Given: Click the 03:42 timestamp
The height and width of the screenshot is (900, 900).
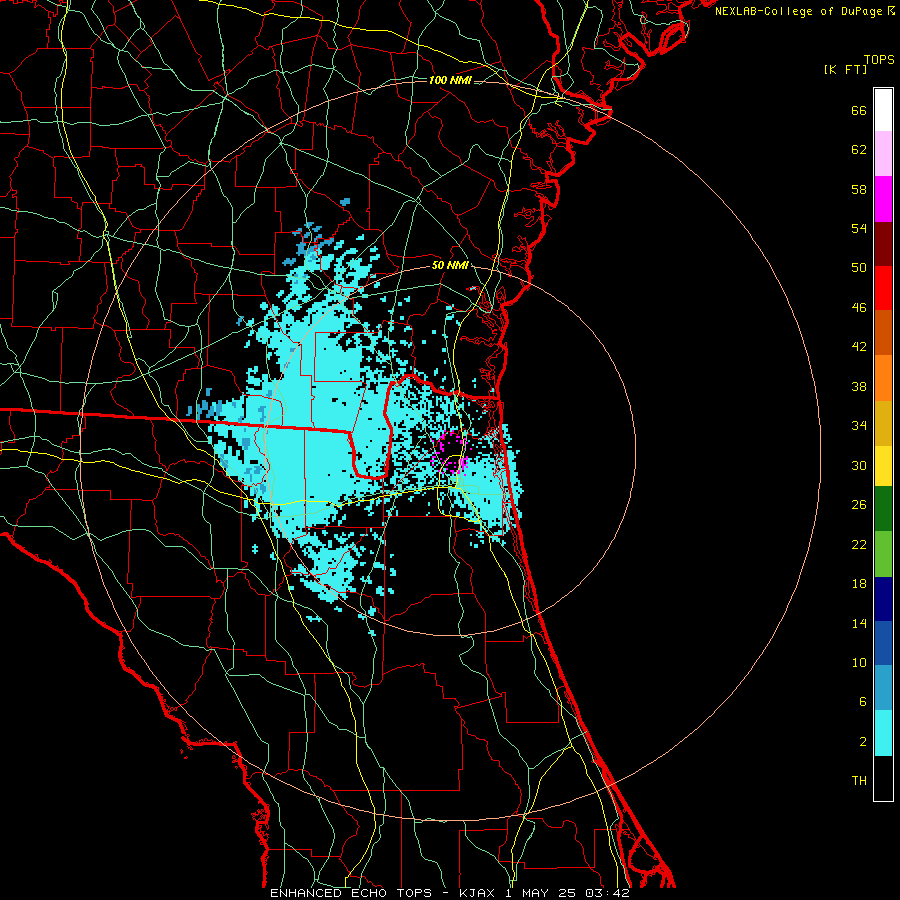Looking at the screenshot, I should [x=608, y=893].
